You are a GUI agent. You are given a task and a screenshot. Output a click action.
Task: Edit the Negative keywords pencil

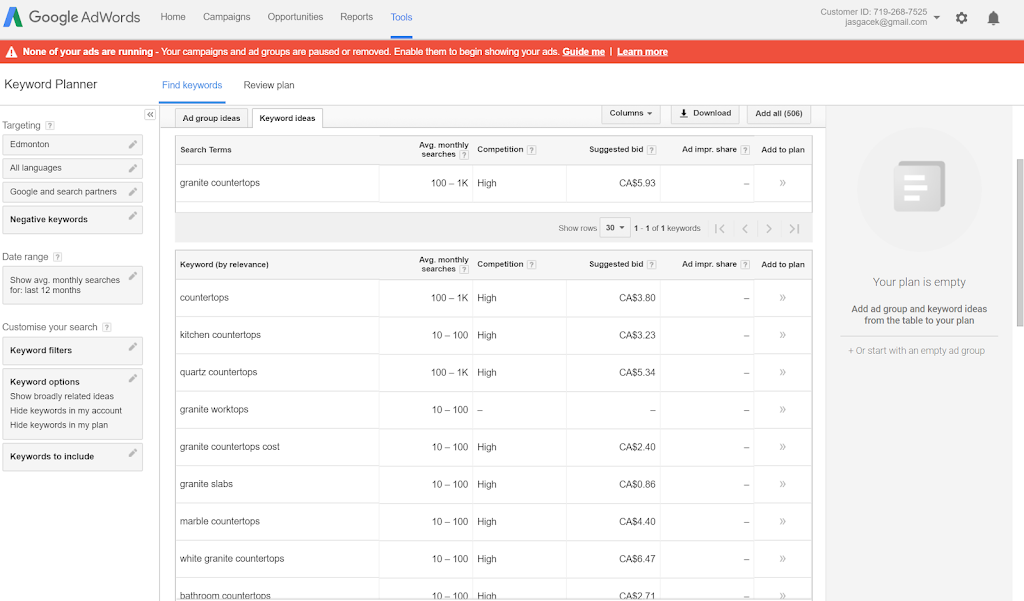133,216
